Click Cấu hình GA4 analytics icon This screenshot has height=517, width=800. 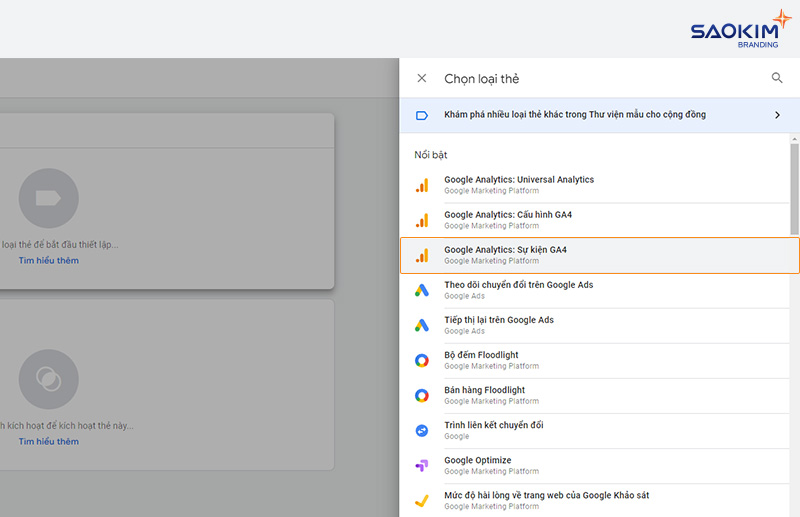pyautogui.click(x=422, y=220)
